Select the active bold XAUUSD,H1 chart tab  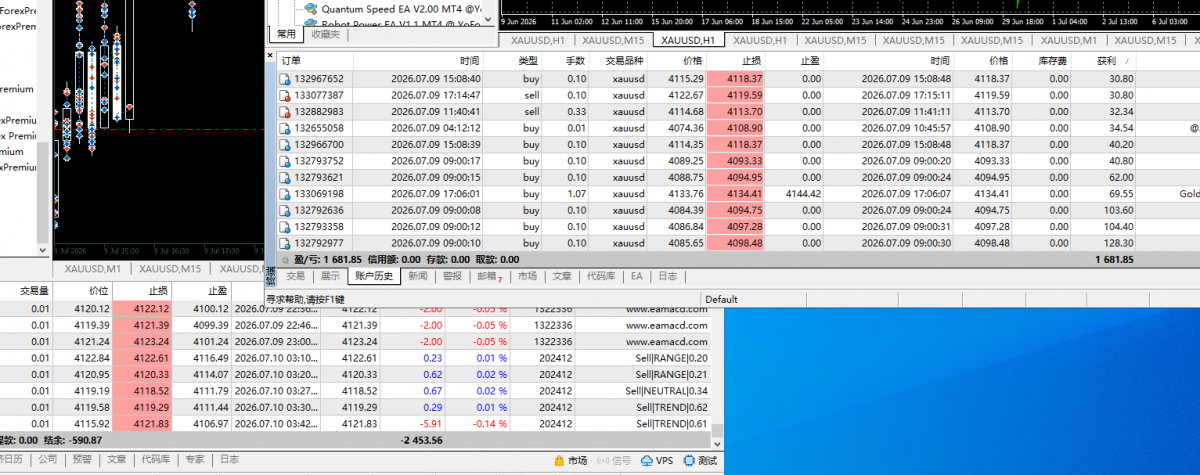point(690,40)
